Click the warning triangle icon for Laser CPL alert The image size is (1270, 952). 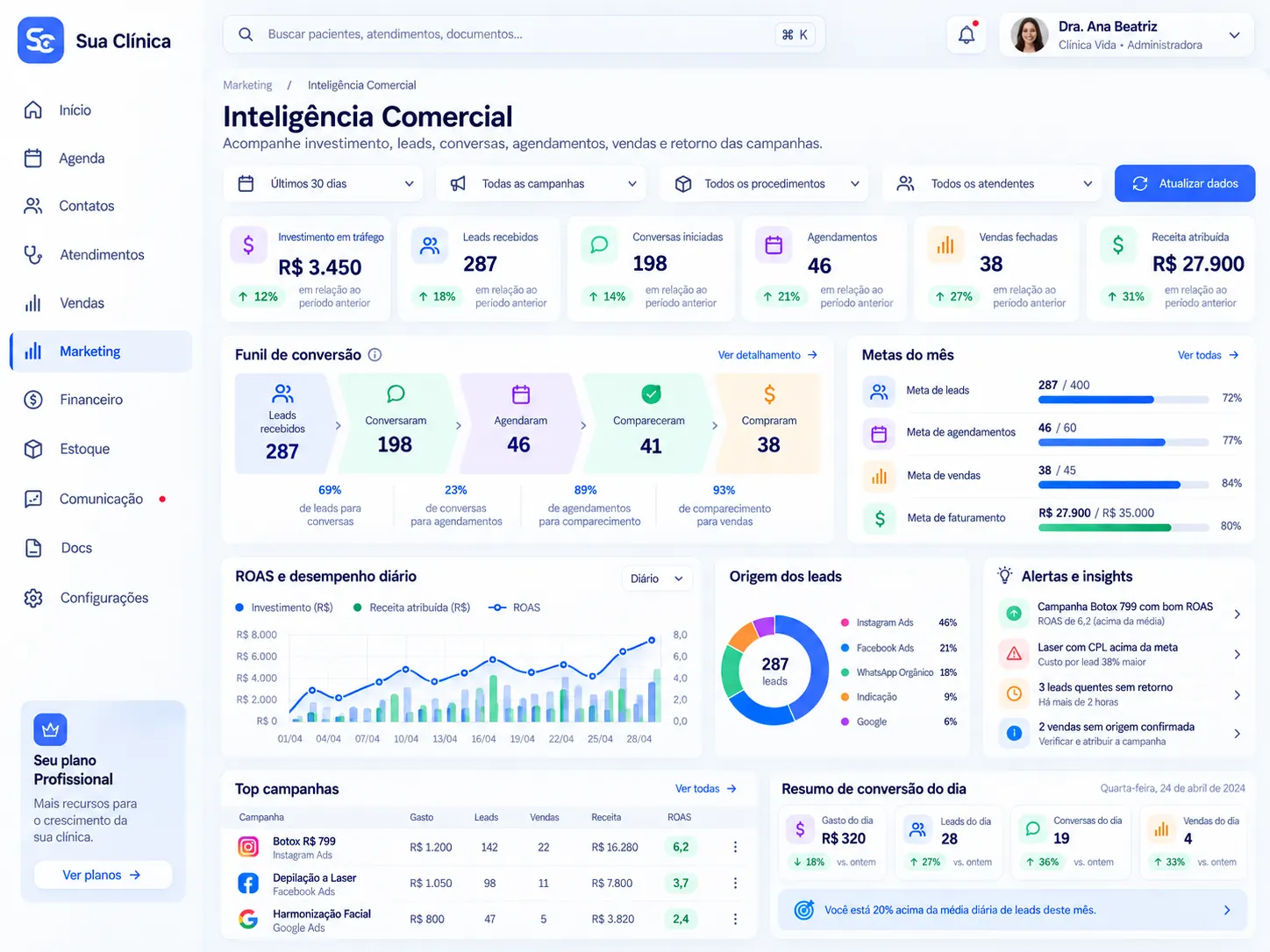click(1014, 654)
